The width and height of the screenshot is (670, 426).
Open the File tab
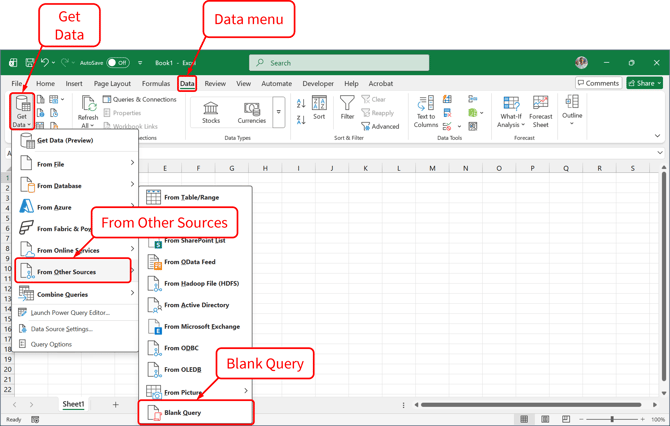(x=17, y=84)
